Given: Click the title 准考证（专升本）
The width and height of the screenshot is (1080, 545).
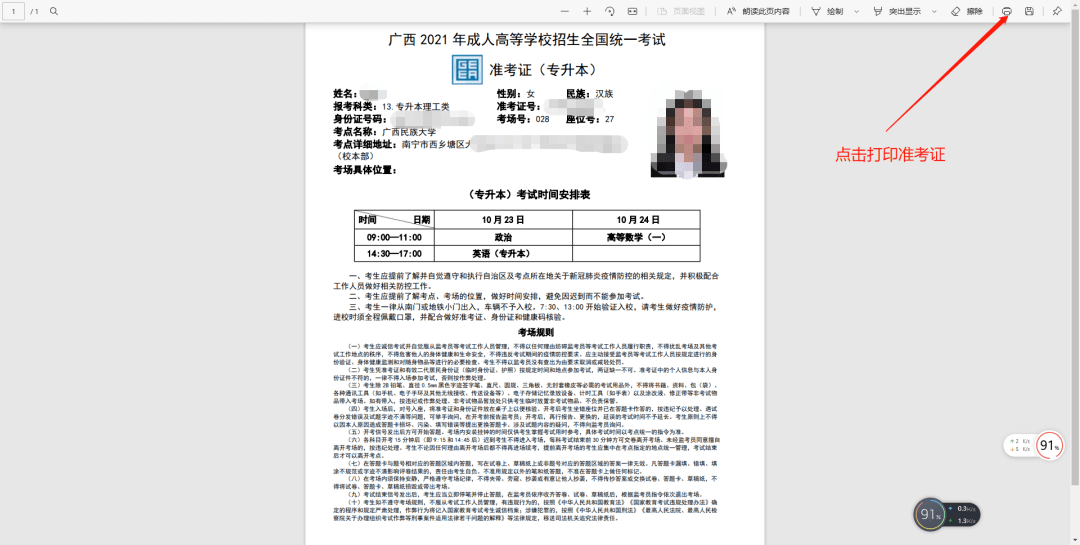Looking at the screenshot, I should tap(542, 70).
